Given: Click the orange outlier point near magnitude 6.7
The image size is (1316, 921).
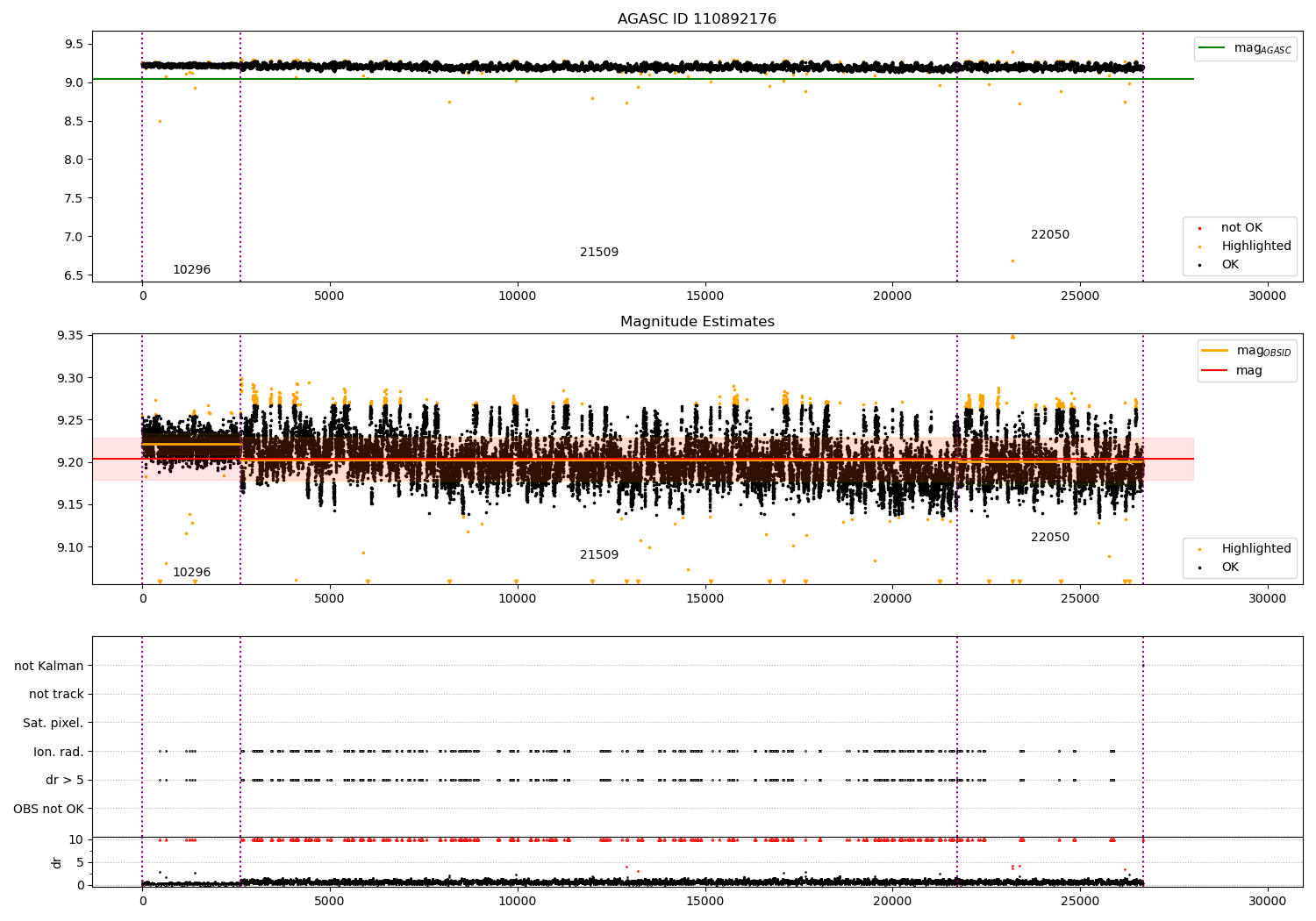Looking at the screenshot, I should click(x=1012, y=261).
